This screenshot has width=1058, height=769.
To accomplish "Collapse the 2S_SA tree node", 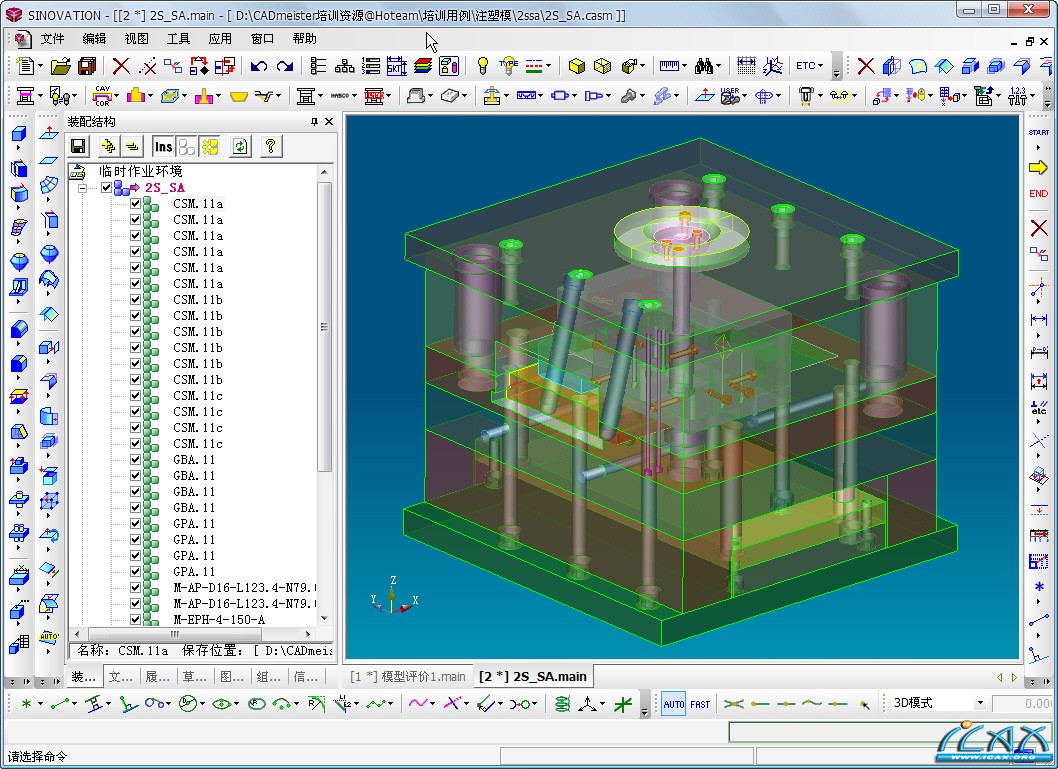I will [x=82, y=187].
